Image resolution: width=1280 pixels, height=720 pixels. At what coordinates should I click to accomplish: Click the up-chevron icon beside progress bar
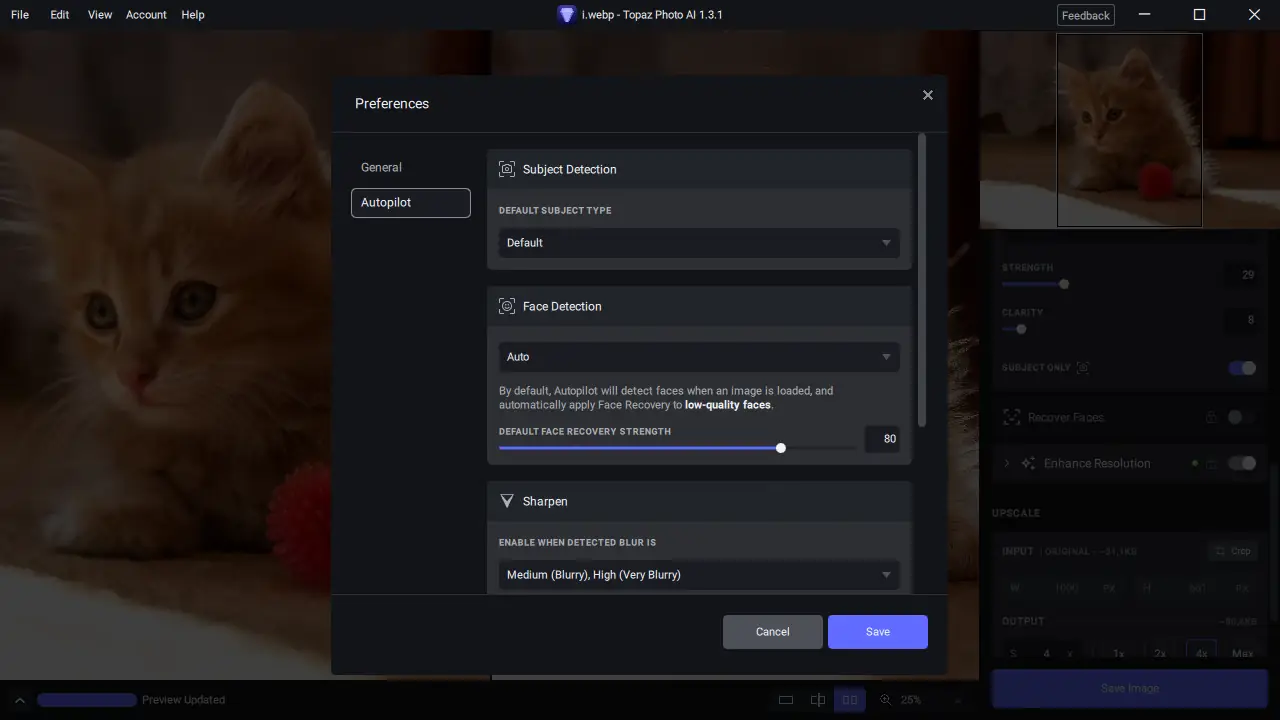19,700
